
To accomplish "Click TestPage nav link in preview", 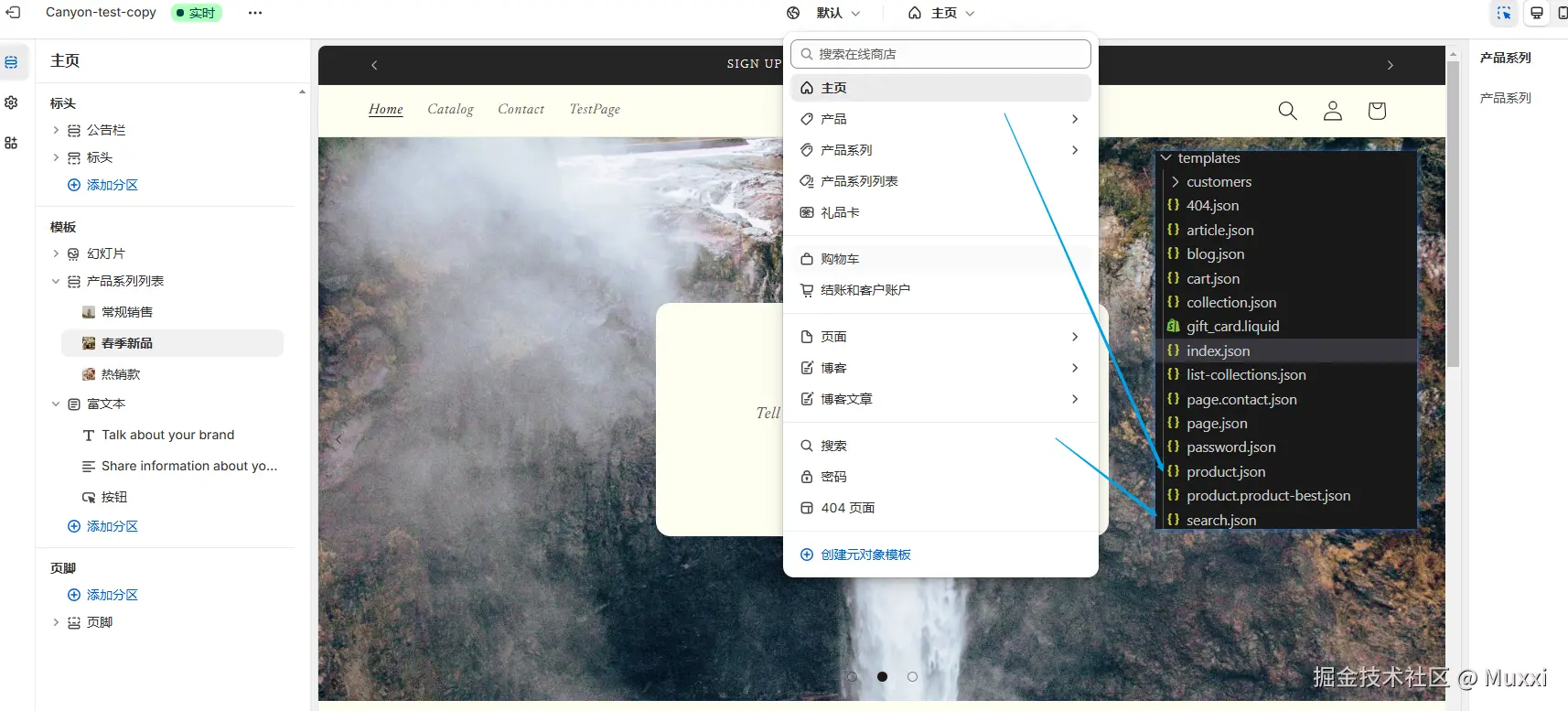I will (595, 109).
